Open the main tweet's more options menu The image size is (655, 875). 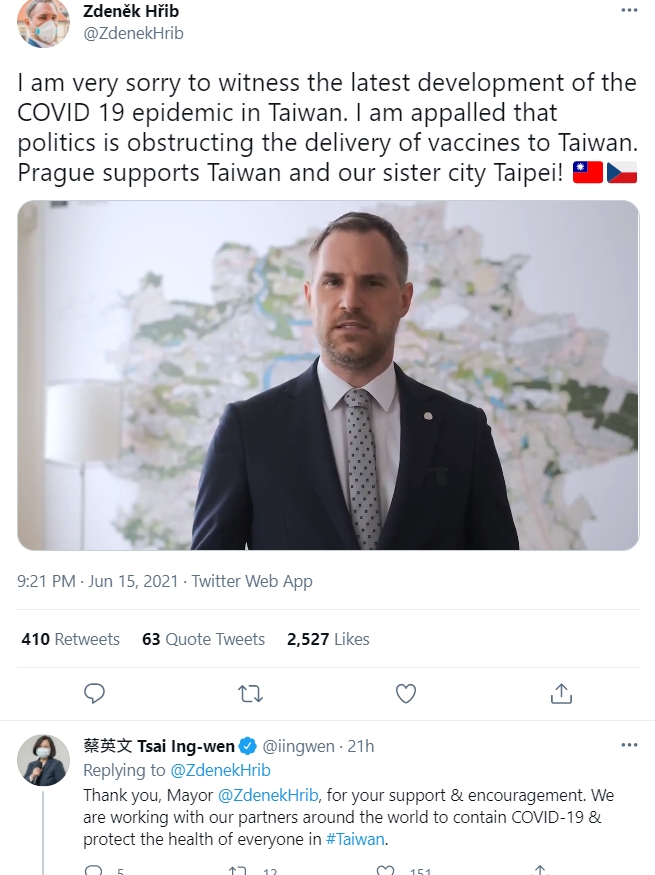(x=629, y=10)
